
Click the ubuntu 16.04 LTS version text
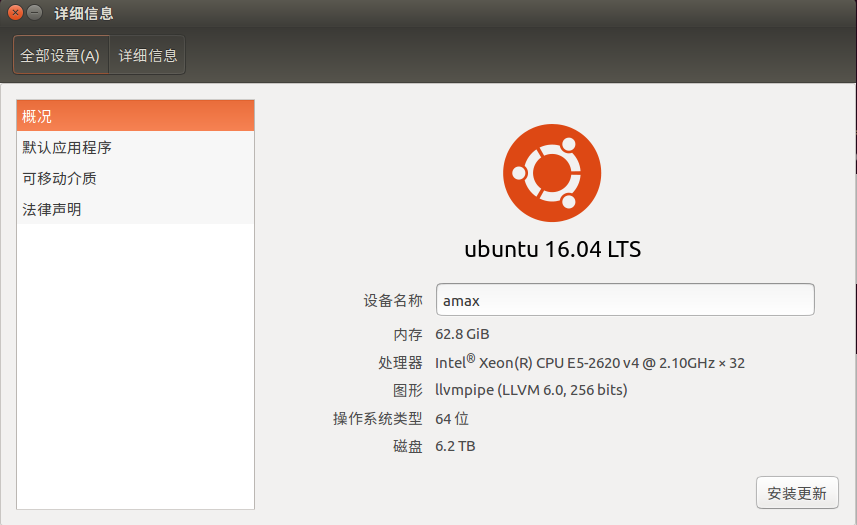[553, 249]
